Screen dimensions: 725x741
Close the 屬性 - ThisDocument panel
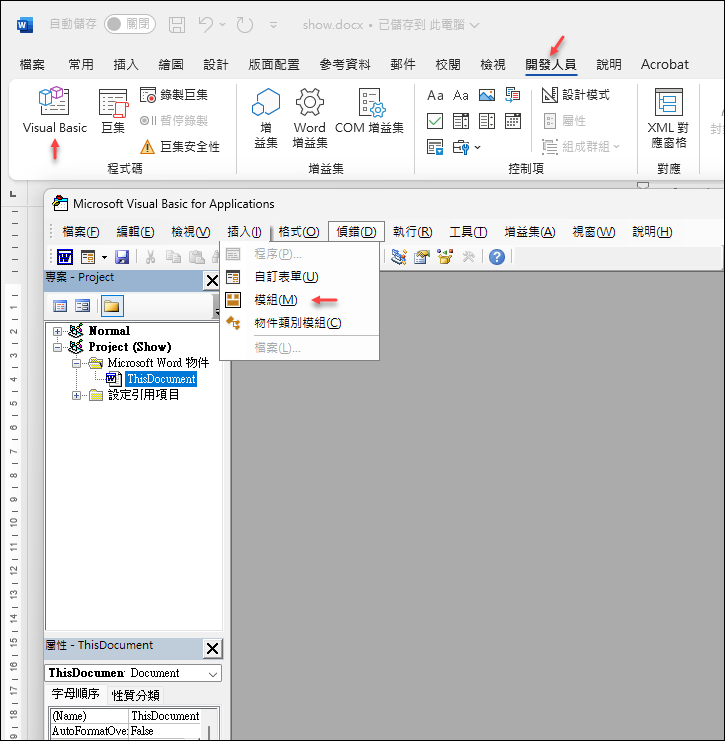pos(212,648)
